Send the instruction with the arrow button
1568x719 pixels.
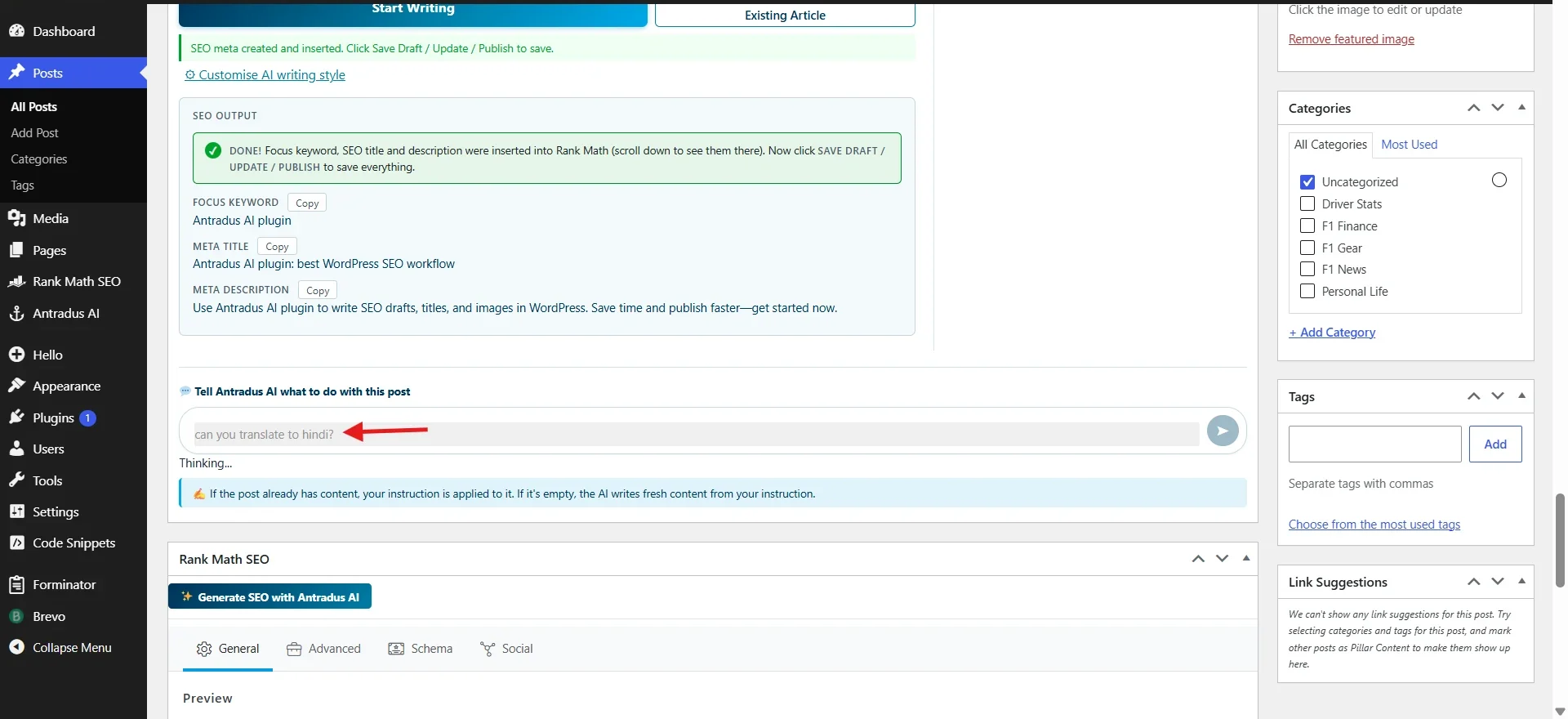1223,431
